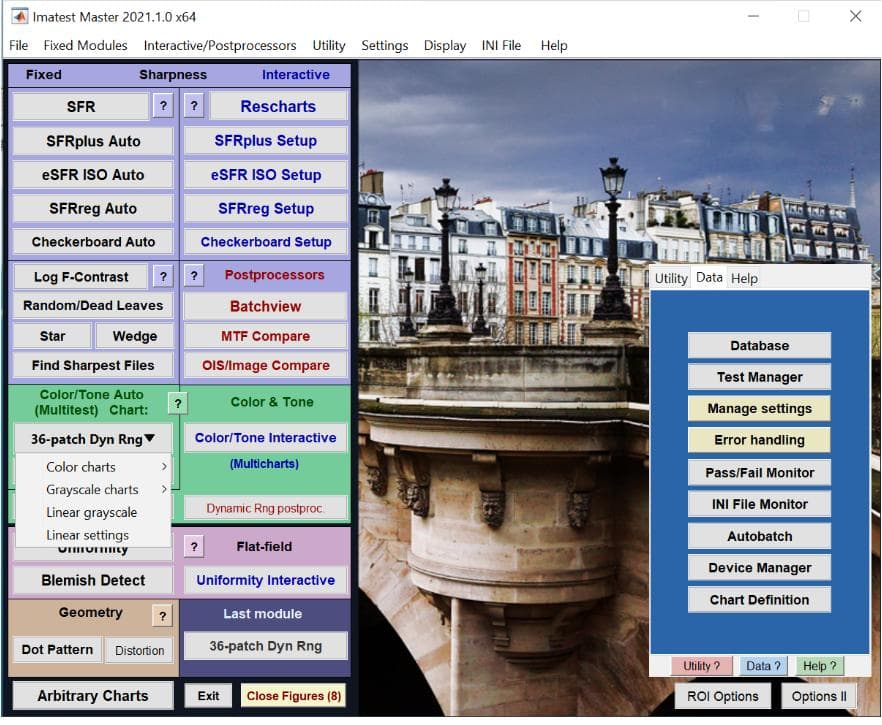The image size is (882, 725).
Task: Open Checkerboard Setup
Action: pos(266,242)
